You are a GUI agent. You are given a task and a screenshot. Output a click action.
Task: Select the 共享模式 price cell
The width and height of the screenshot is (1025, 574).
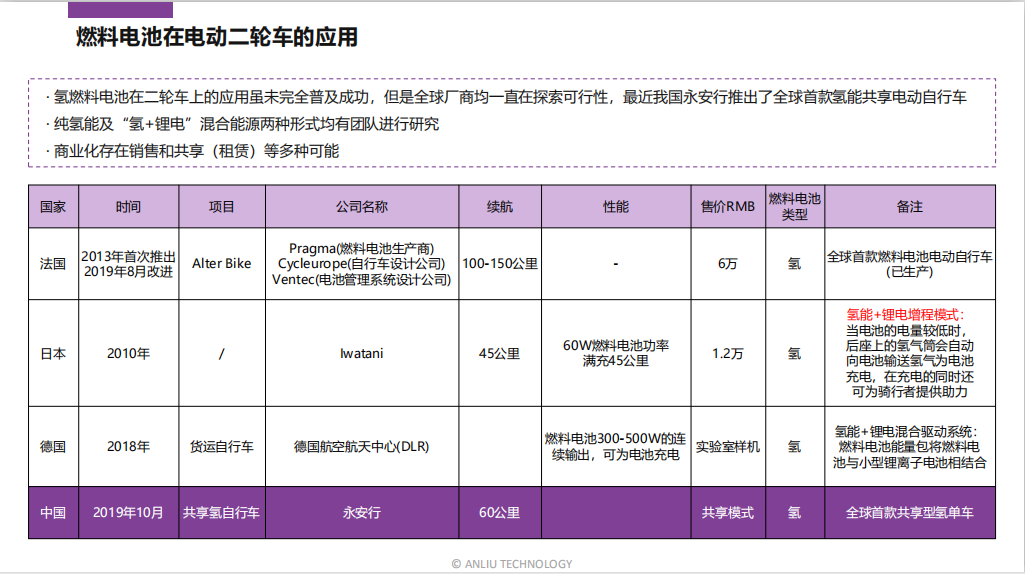728,513
